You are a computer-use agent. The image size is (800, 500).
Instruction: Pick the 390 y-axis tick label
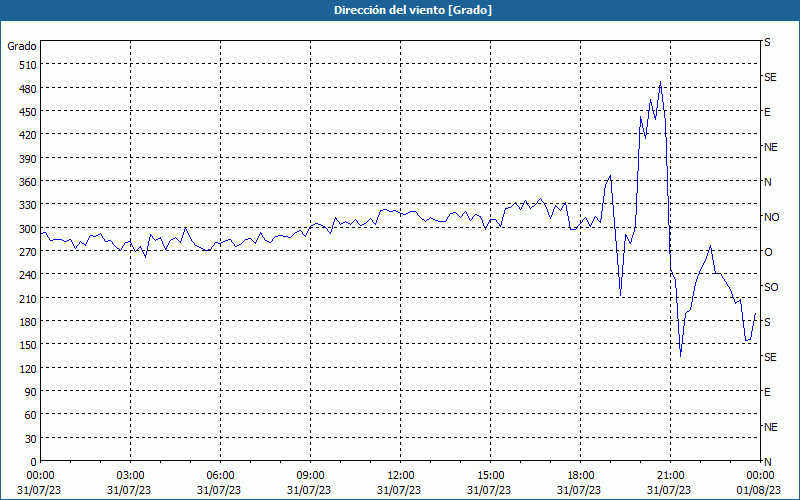[x=29, y=159]
